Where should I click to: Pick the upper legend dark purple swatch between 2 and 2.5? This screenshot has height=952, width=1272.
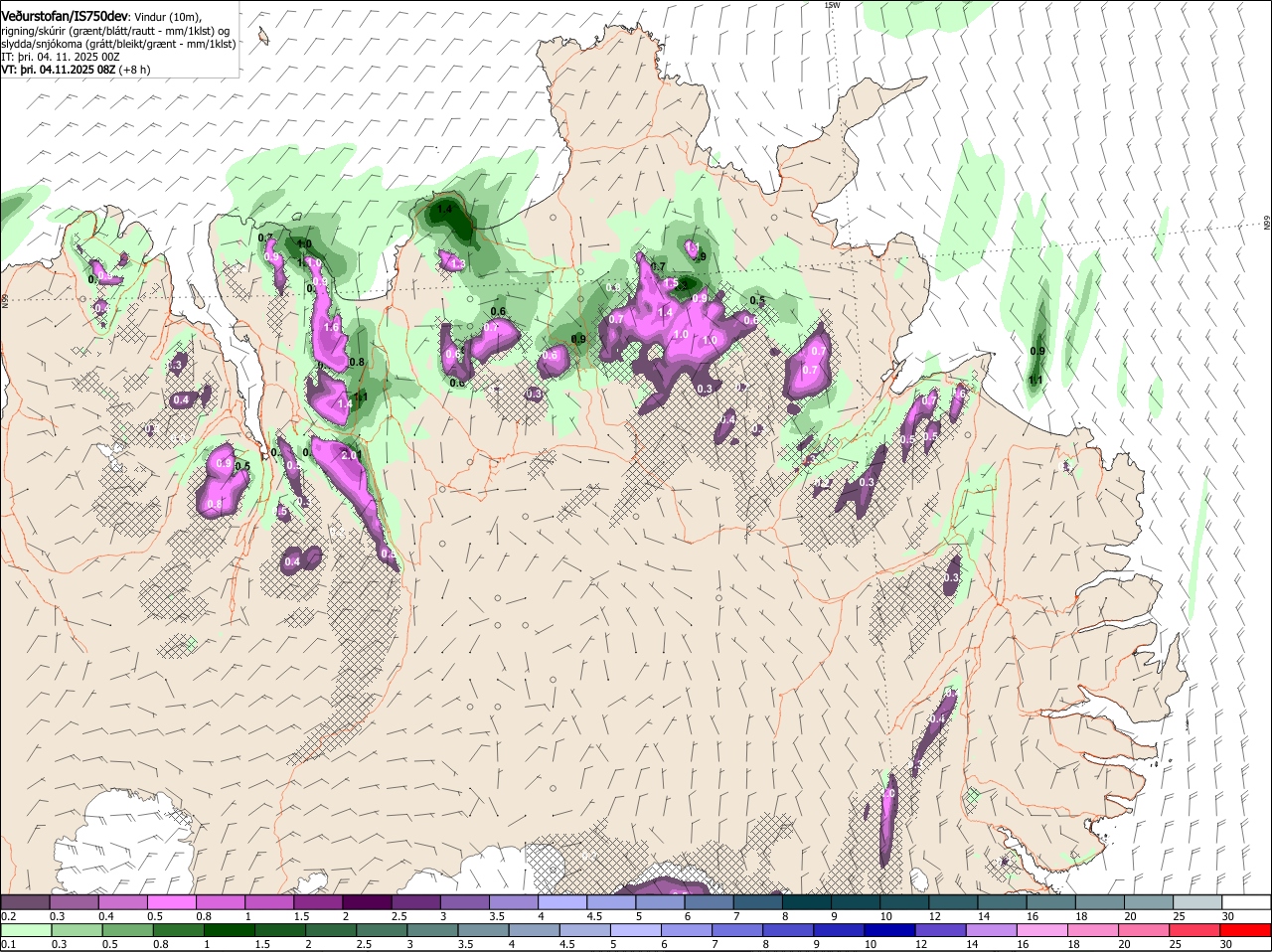[367, 902]
